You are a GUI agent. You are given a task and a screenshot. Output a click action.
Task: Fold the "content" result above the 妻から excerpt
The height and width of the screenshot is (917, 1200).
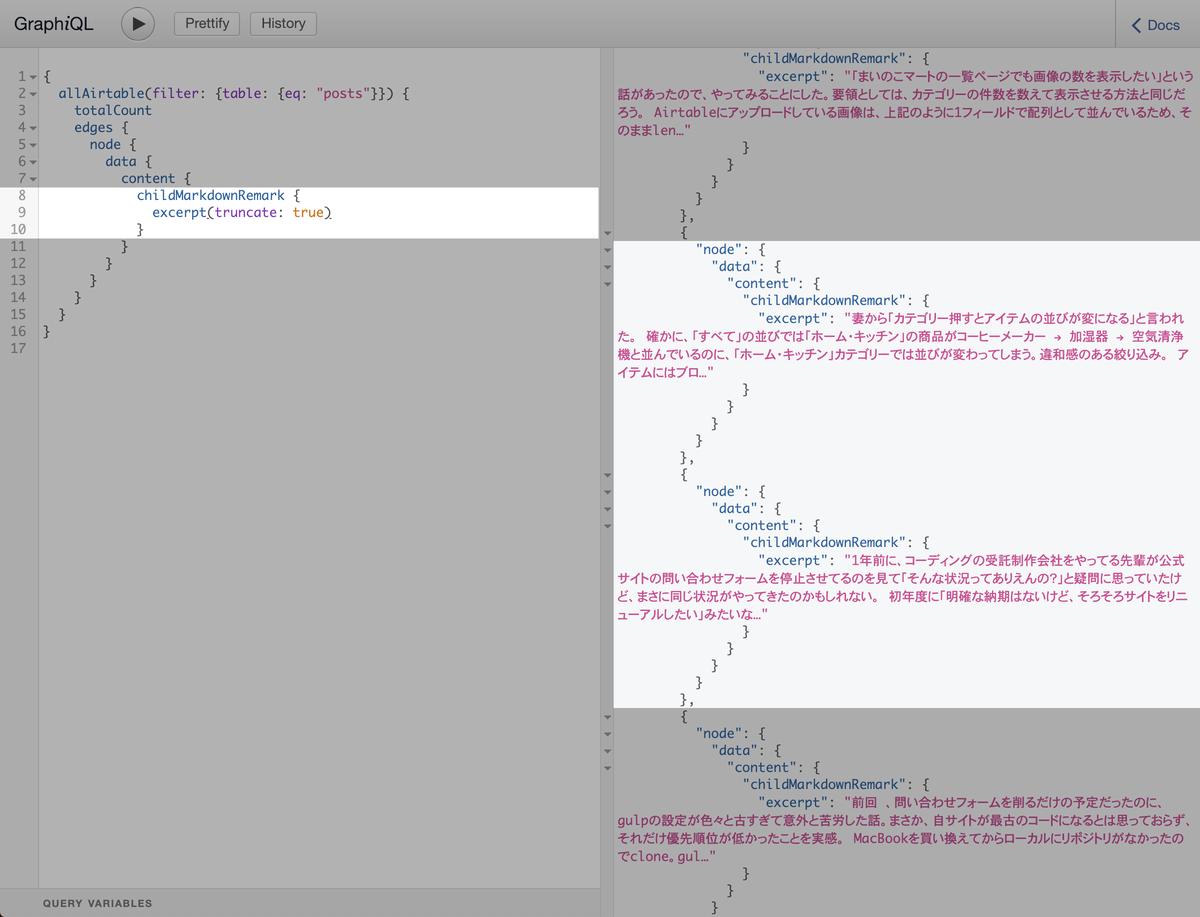point(607,284)
